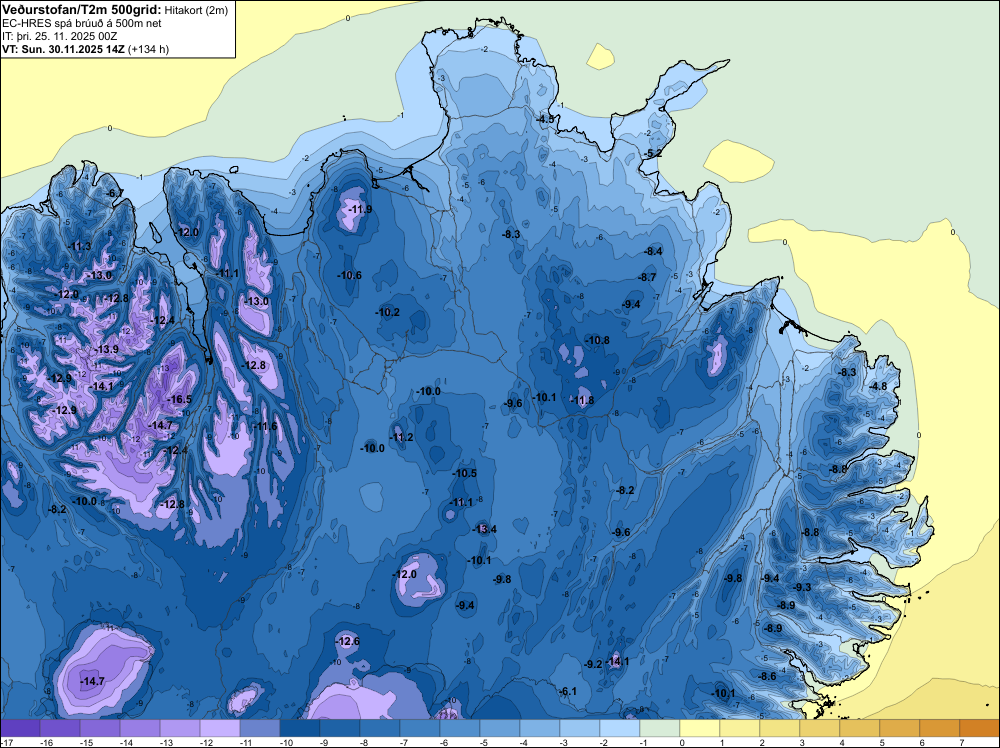
Task: Pick the legend swatch between 3 and 4
Action: pyautogui.click(x=820, y=728)
